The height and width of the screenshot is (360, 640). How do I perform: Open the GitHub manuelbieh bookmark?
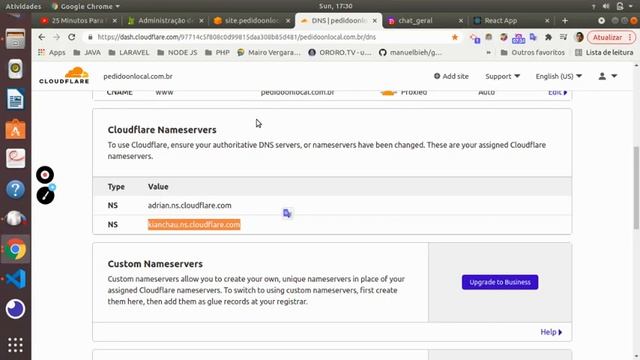tap(410, 52)
